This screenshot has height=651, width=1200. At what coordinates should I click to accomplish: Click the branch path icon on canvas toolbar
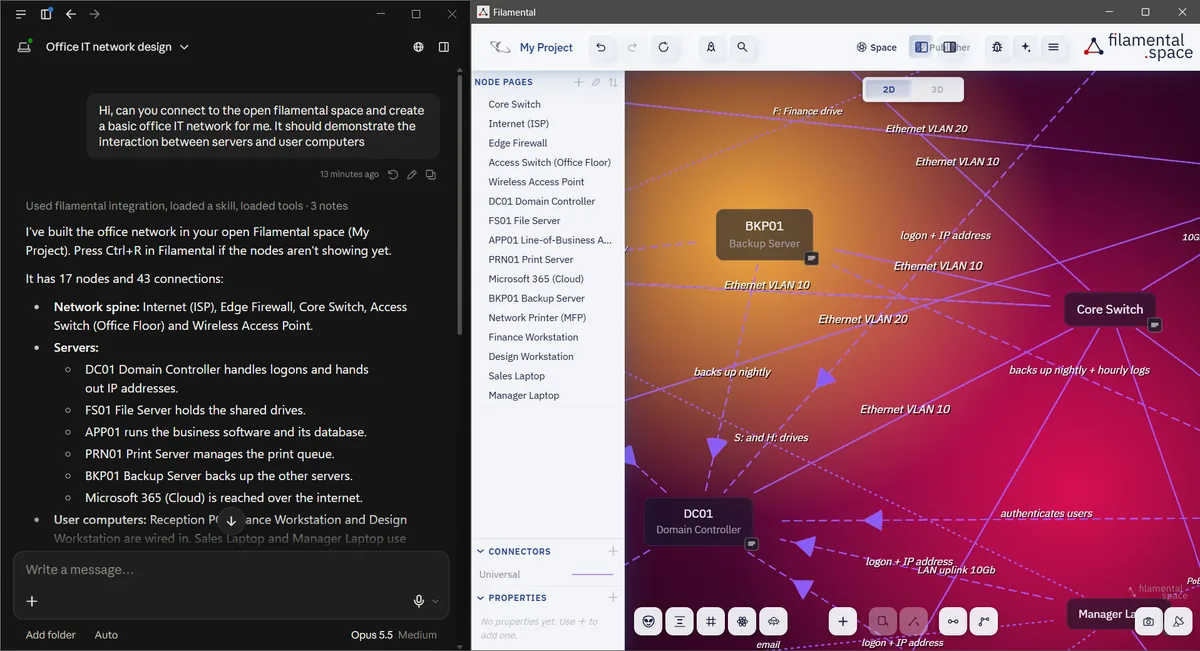[x=984, y=621]
